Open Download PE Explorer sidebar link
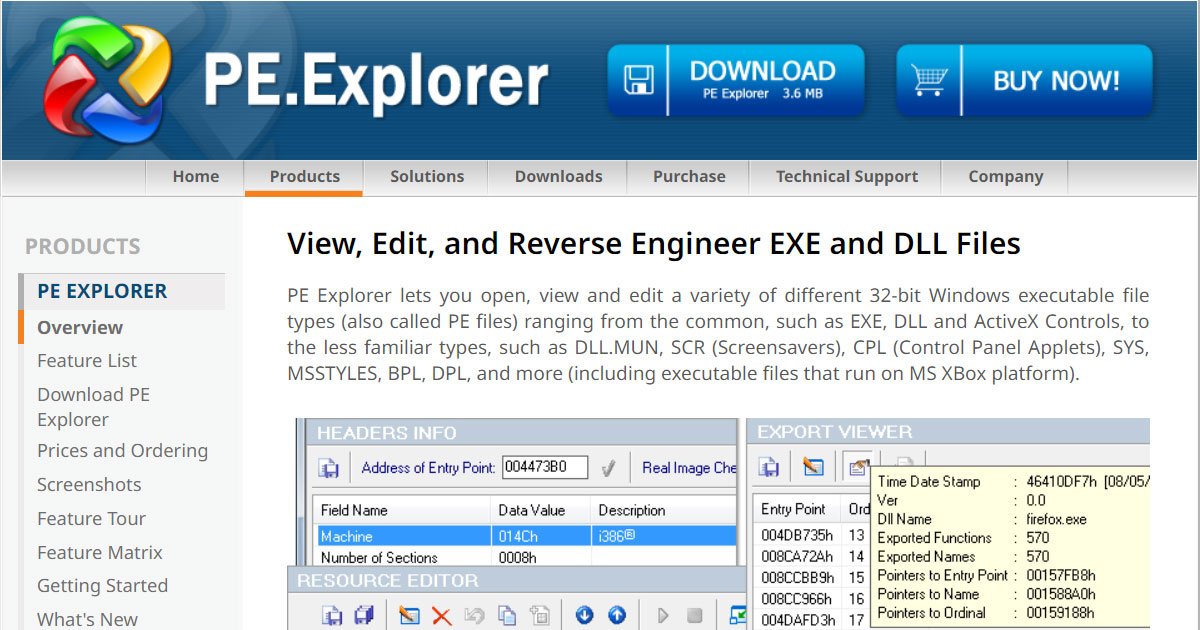This screenshot has height=630, width=1200. coord(93,407)
